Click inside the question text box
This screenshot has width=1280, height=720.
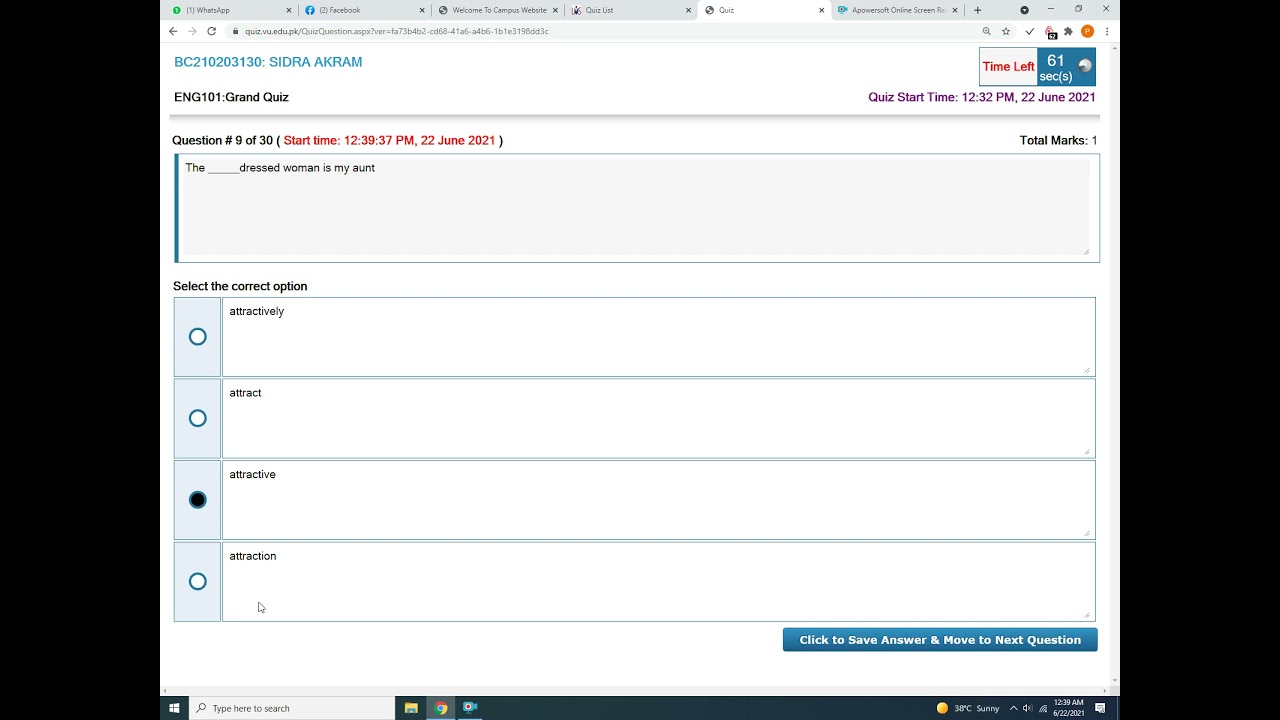tap(636, 208)
